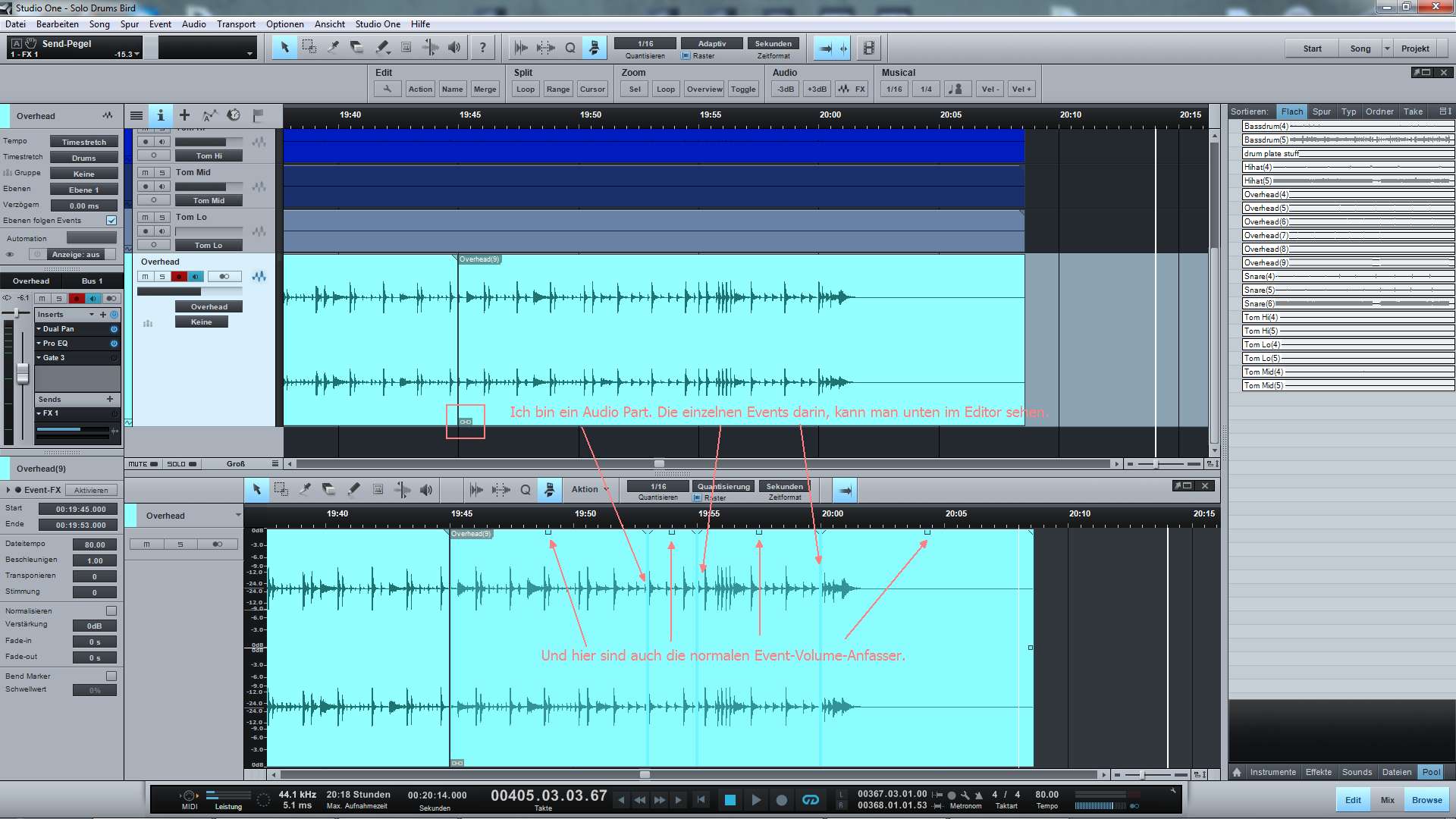Open the marker track flag icon
The image size is (1456, 819).
(258, 115)
